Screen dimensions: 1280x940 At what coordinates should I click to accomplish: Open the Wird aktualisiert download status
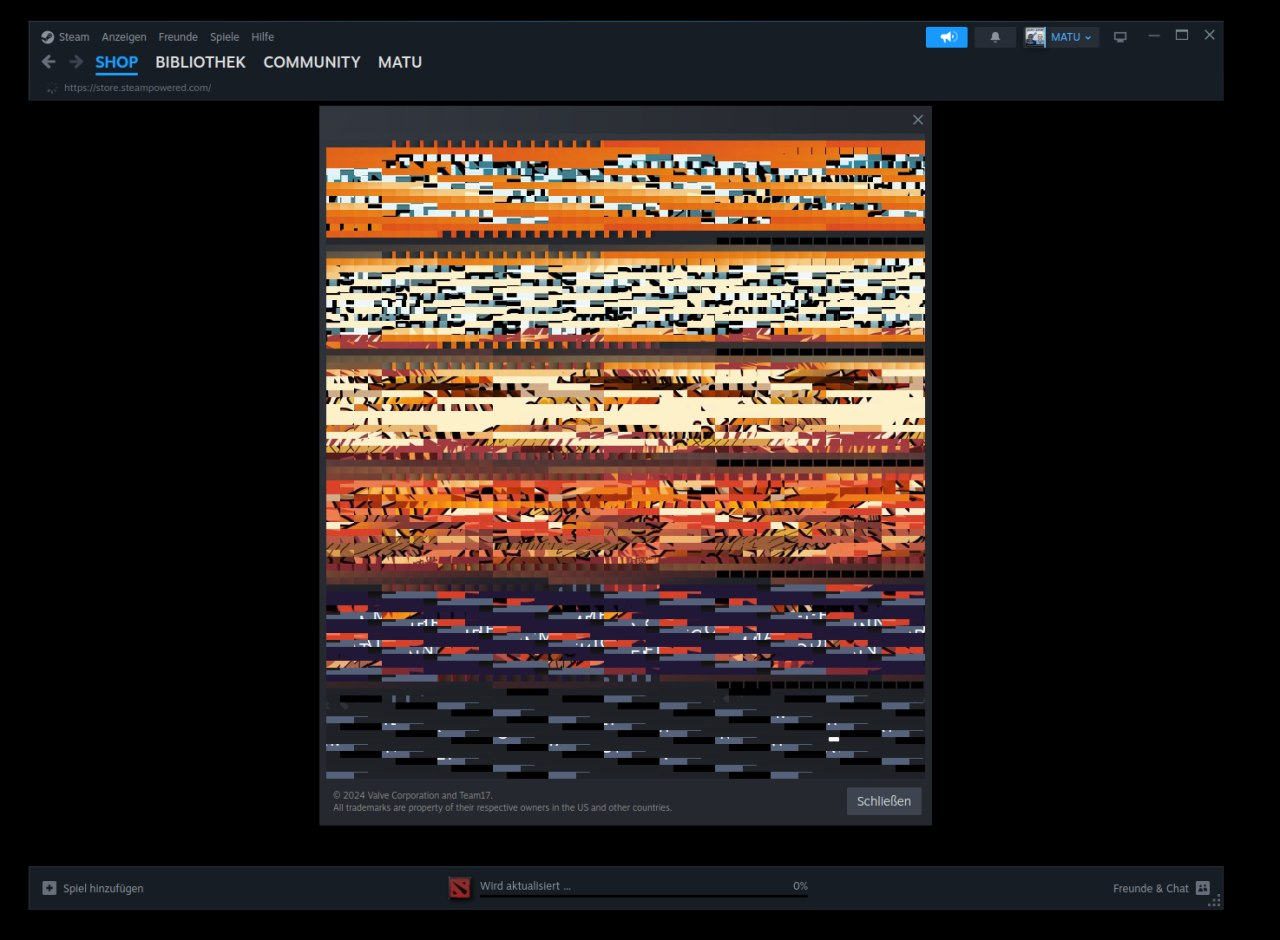(x=525, y=886)
